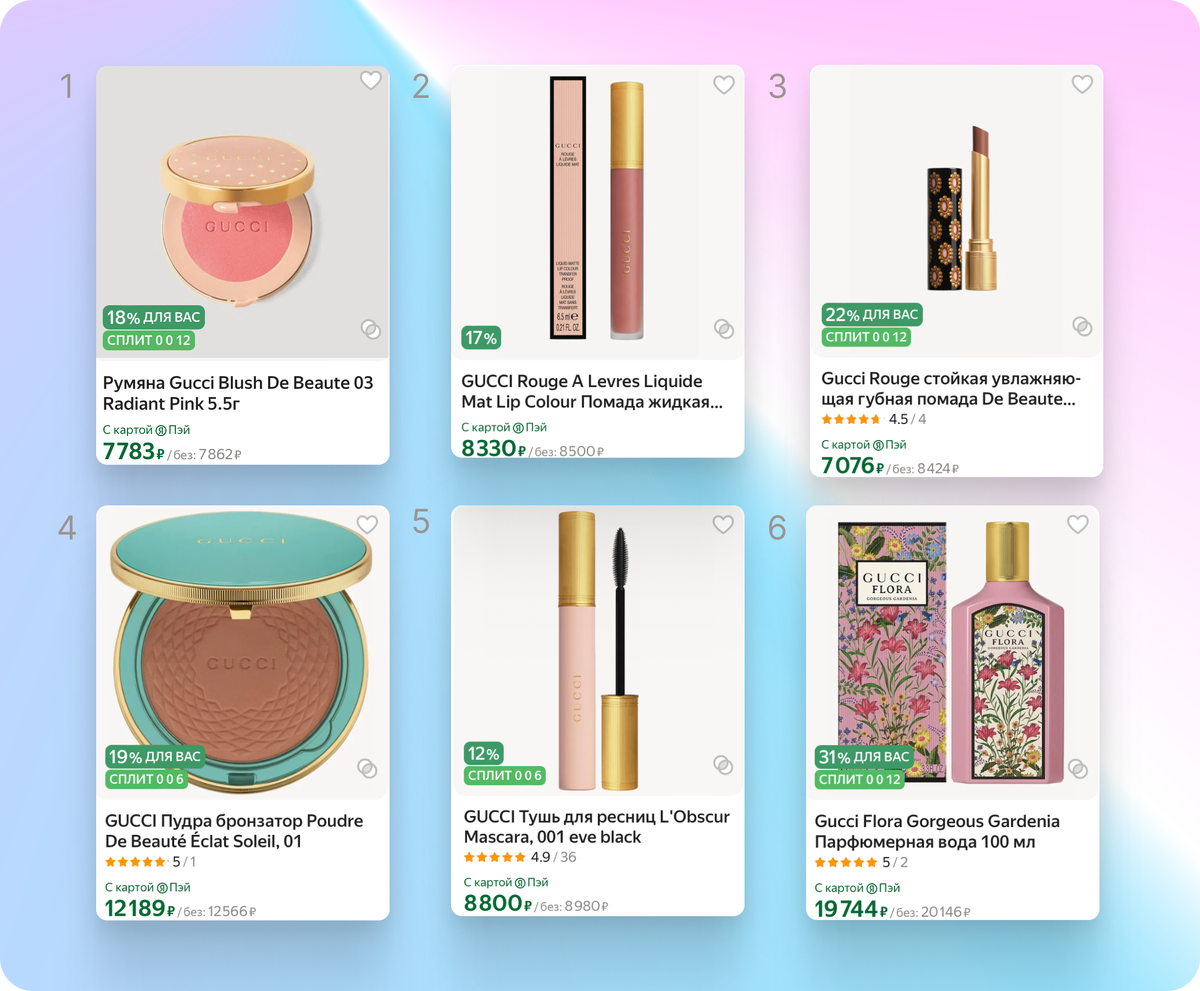Viewport: 1200px width, 991px height.
Task: Favorite the L'Obscur Mascara product
Action: click(x=723, y=524)
